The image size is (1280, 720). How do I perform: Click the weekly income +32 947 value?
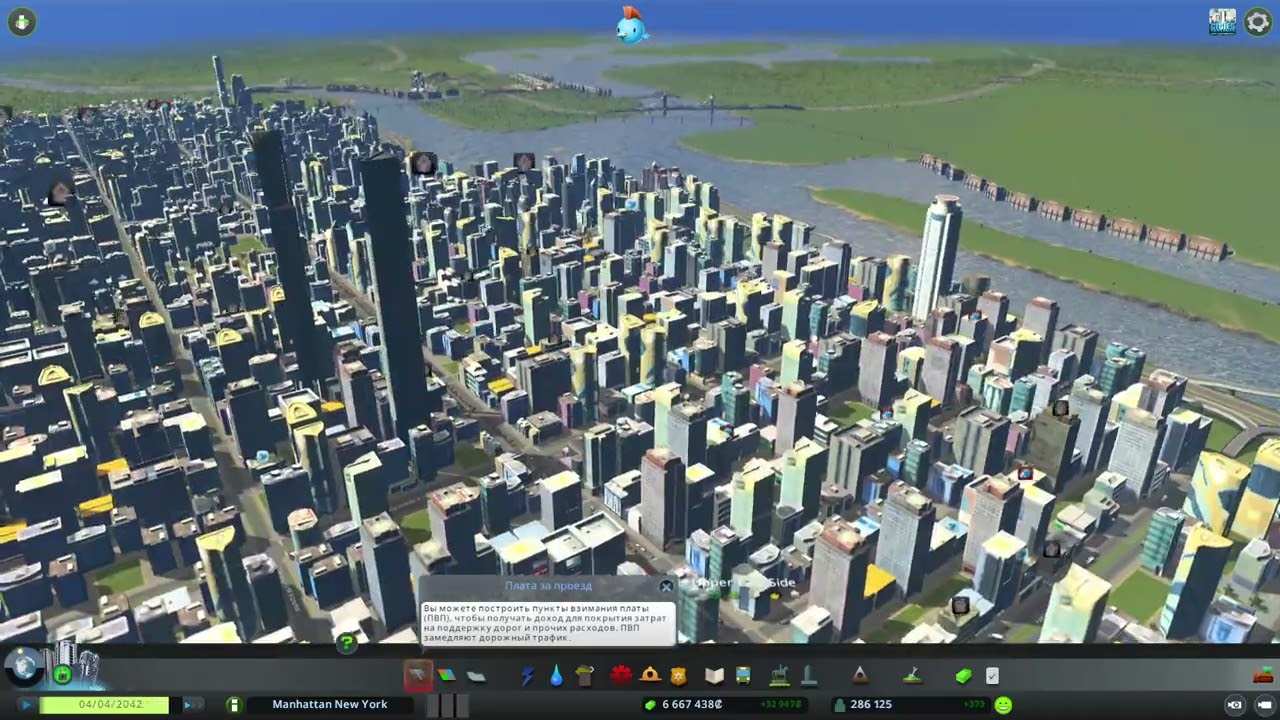pos(780,705)
